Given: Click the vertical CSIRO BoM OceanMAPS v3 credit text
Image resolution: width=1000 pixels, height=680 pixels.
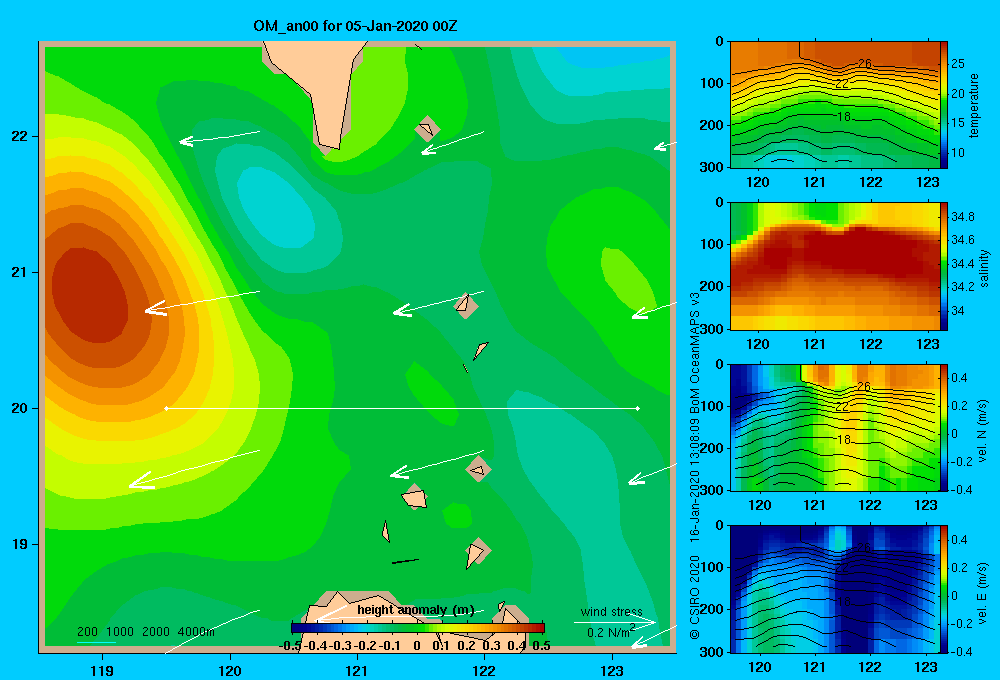Looking at the screenshot, I should [x=695, y=466].
